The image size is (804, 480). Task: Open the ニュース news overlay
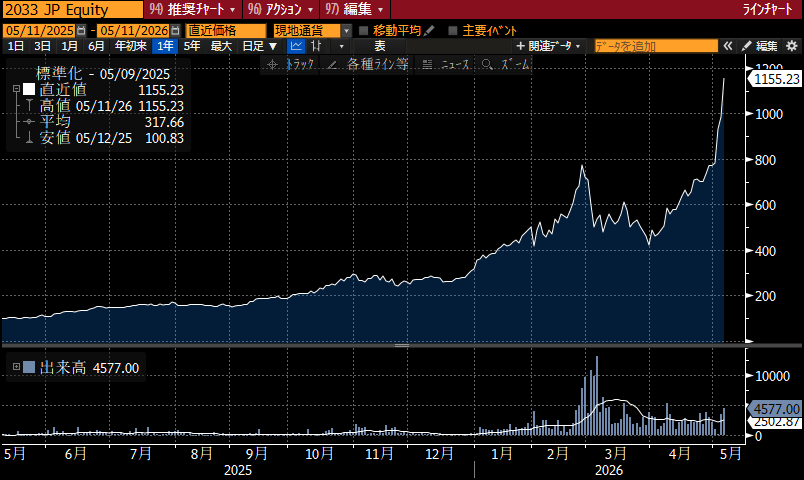coord(446,65)
